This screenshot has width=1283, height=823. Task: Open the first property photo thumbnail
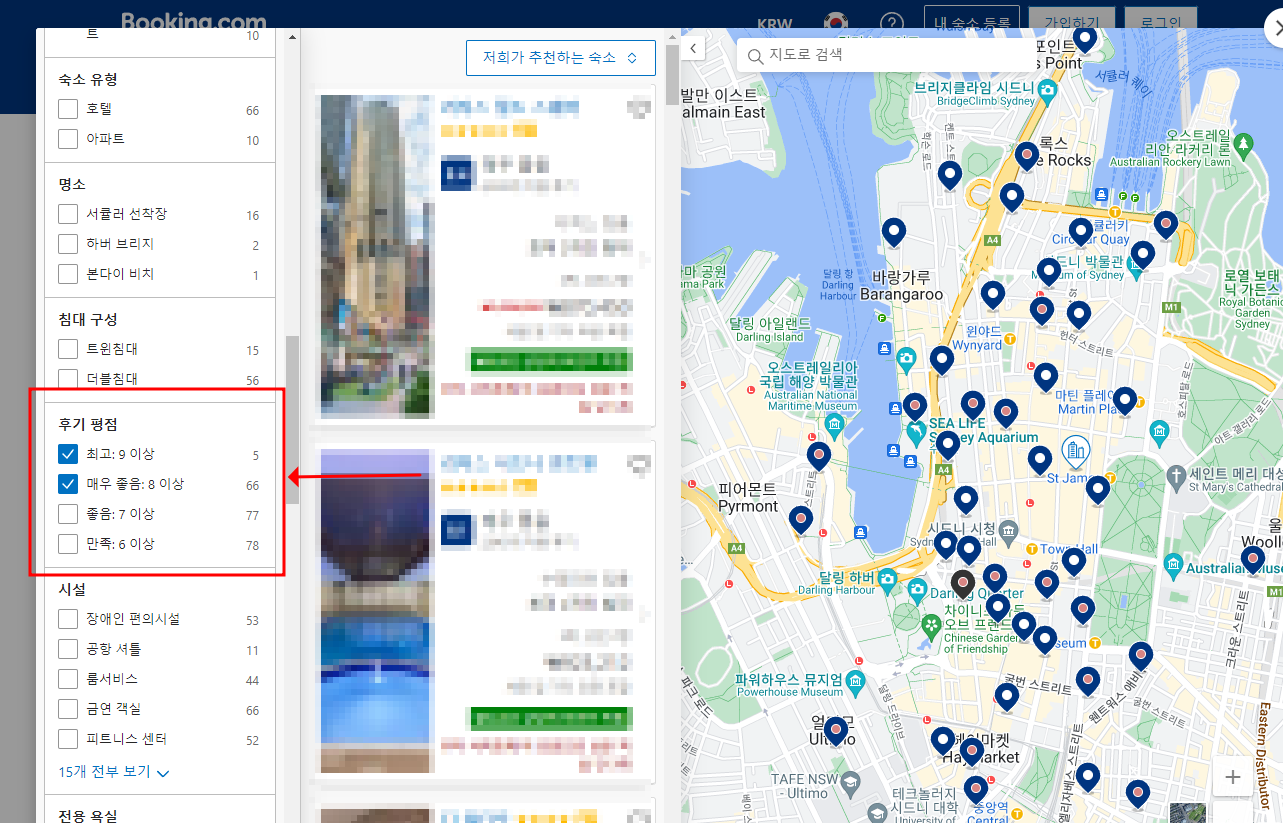click(375, 256)
